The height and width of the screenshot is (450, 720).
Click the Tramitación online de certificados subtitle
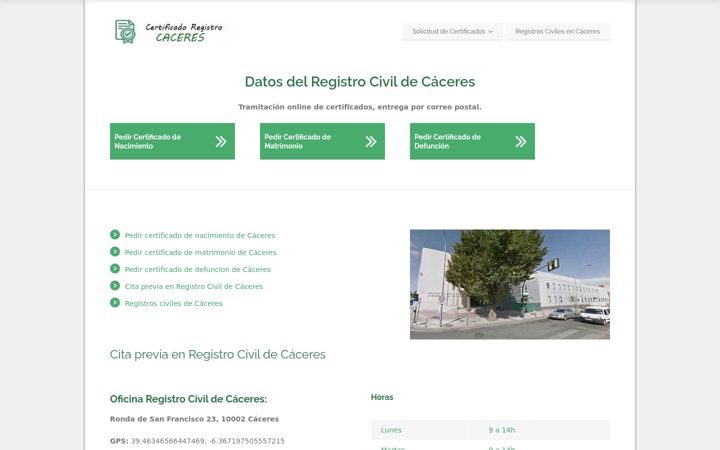point(360,107)
